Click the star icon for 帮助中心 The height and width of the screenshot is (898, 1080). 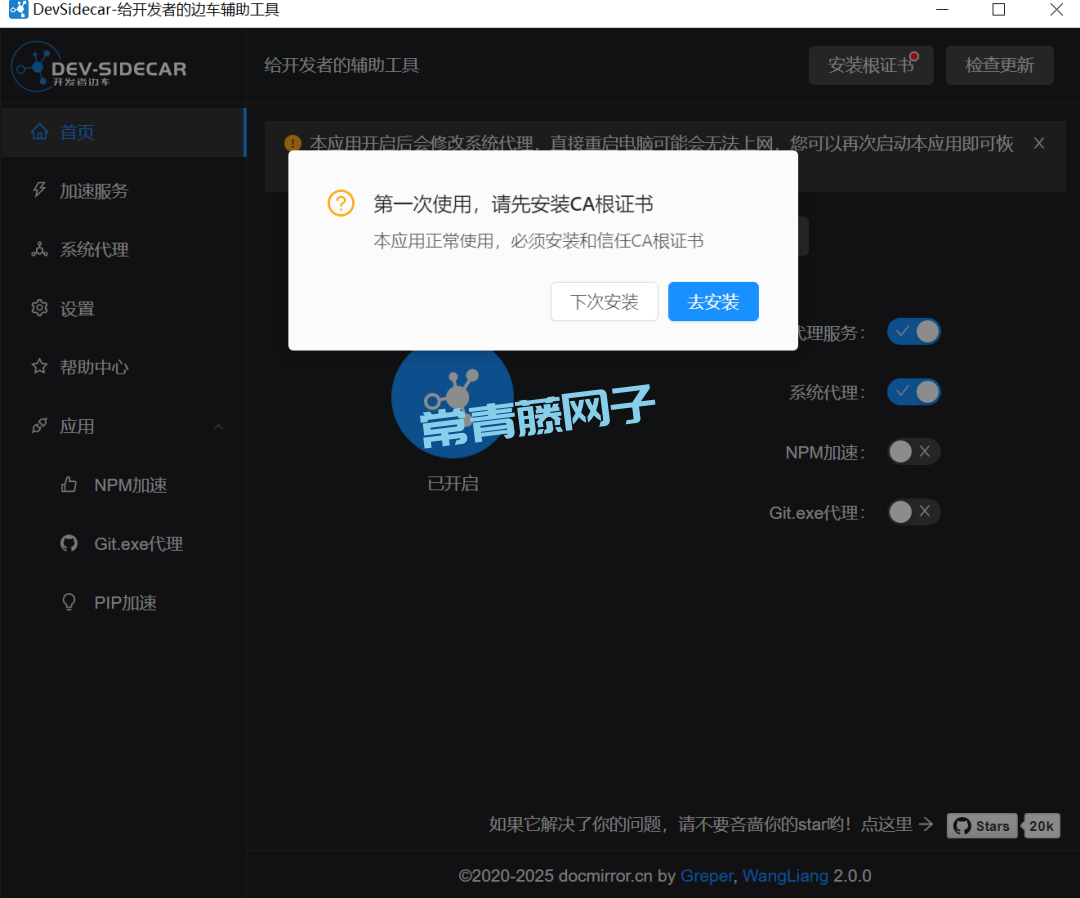pos(40,367)
